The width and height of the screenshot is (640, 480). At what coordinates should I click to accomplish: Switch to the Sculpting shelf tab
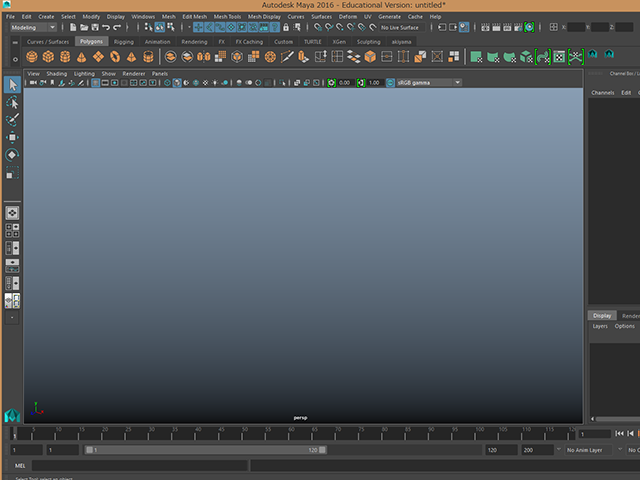[368, 42]
